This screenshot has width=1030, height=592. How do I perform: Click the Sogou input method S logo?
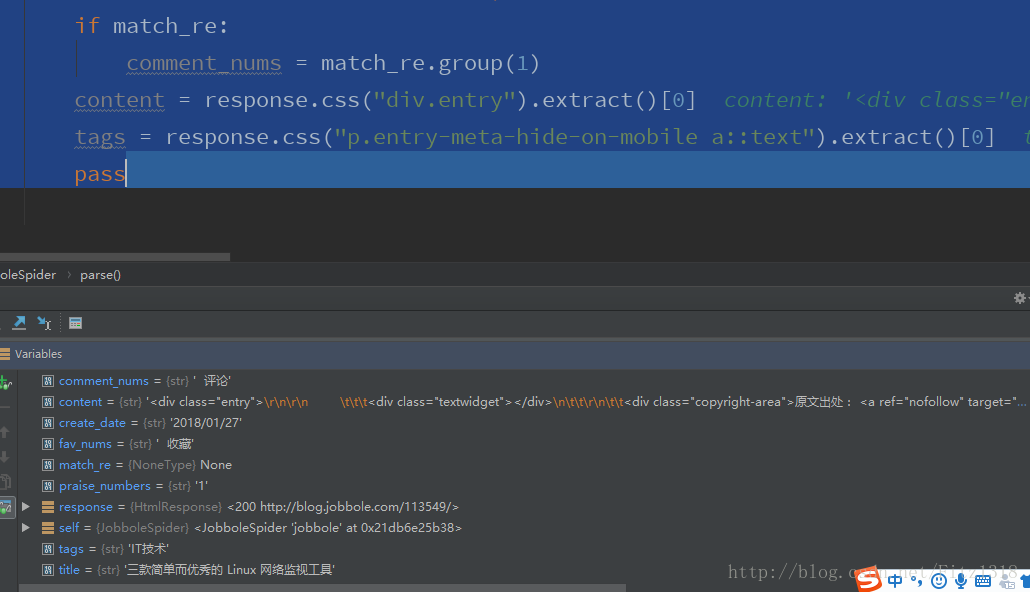(868, 579)
